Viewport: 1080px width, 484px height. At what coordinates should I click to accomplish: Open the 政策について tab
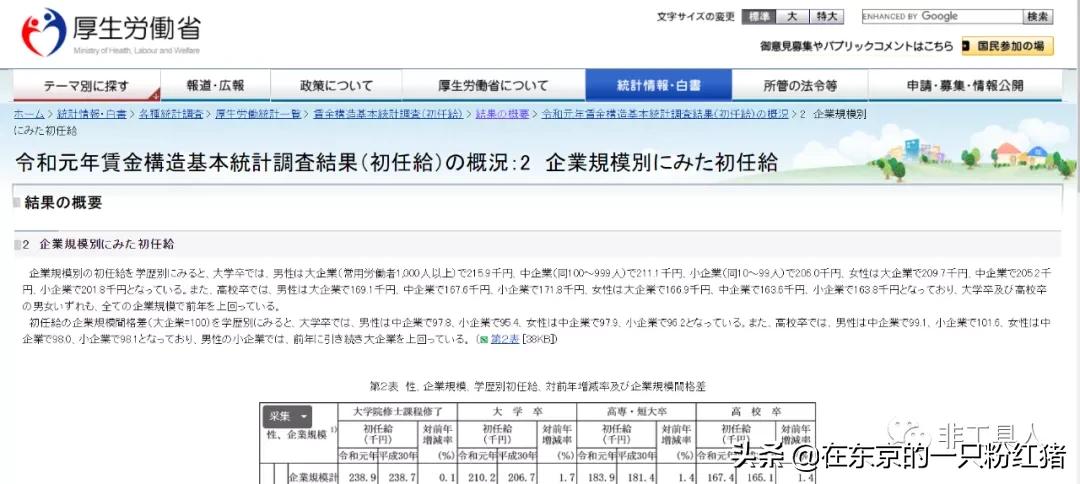336,86
